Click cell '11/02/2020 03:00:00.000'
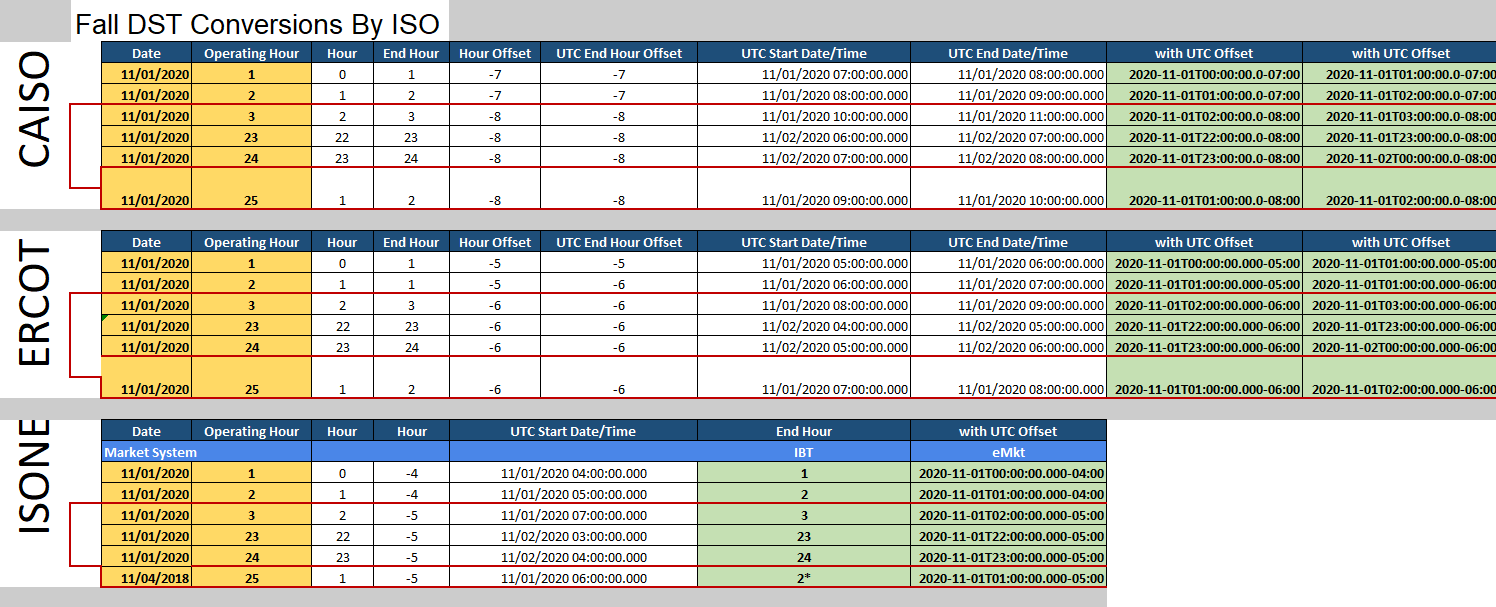 tap(573, 536)
